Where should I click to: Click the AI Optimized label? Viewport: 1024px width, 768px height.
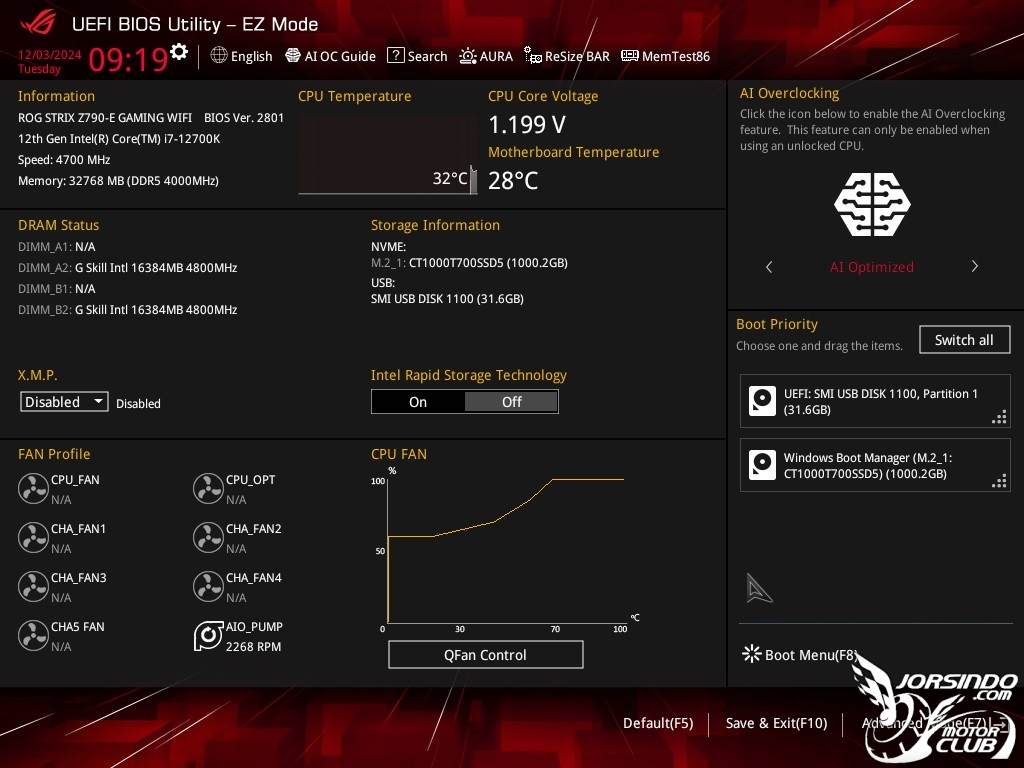click(872, 266)
